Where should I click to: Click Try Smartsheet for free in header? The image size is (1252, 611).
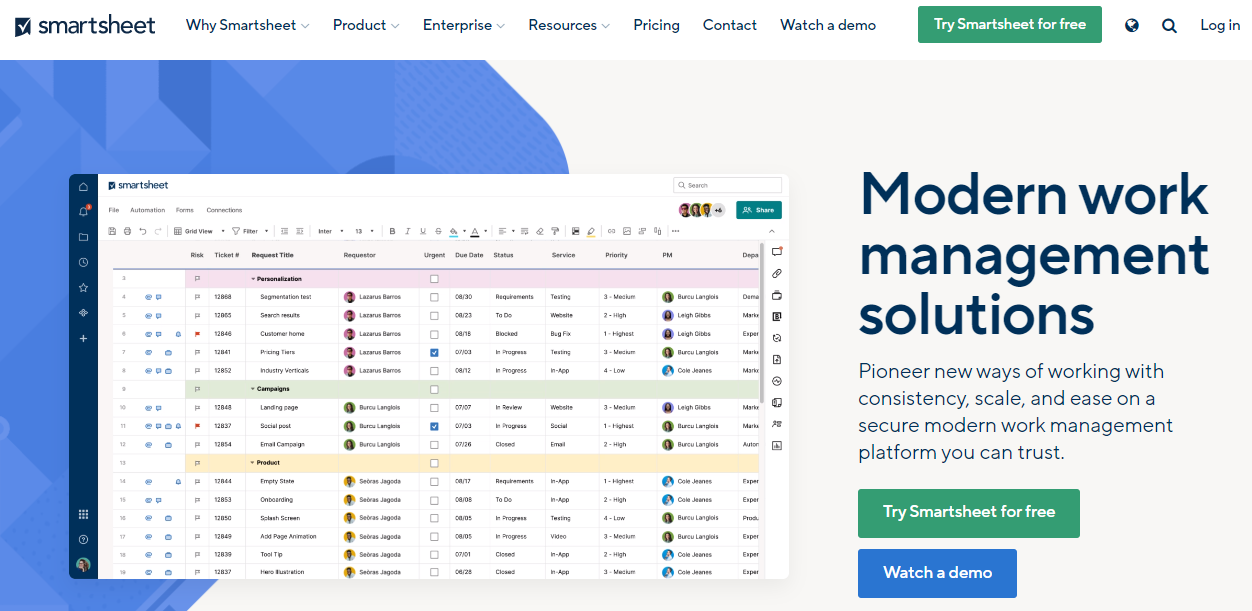(x=1010, y=25)
